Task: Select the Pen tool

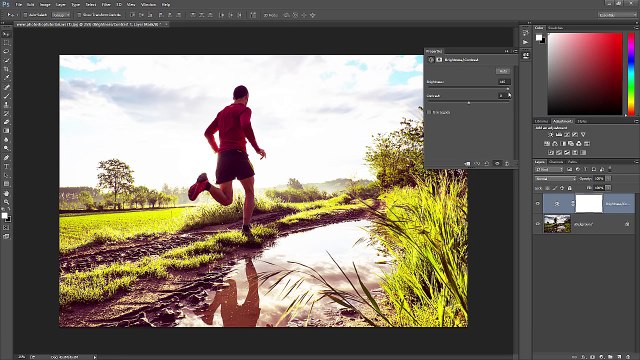Action: point(6,158)
